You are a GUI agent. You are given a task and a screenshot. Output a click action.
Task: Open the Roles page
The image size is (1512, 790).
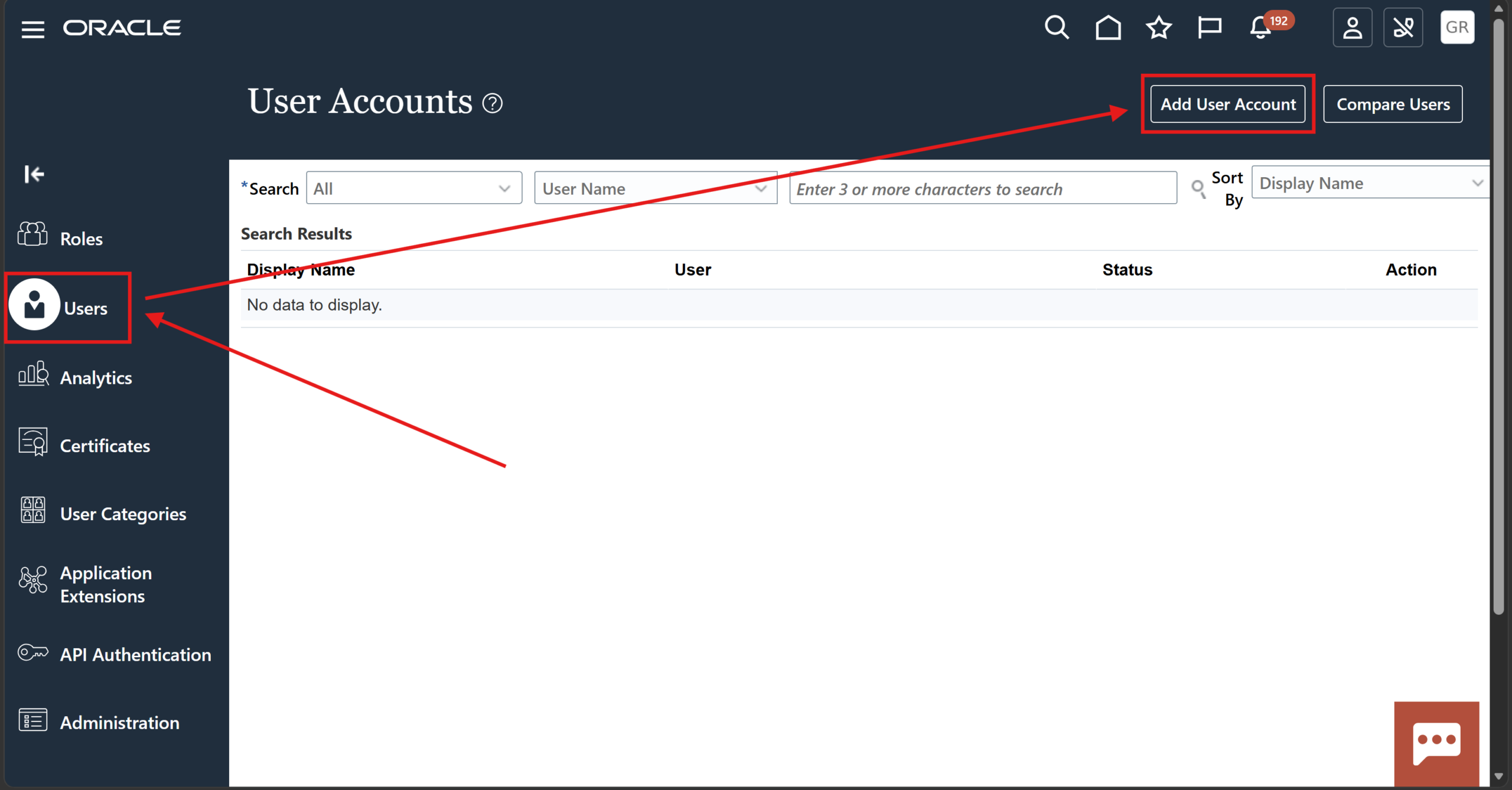point(82,239)
